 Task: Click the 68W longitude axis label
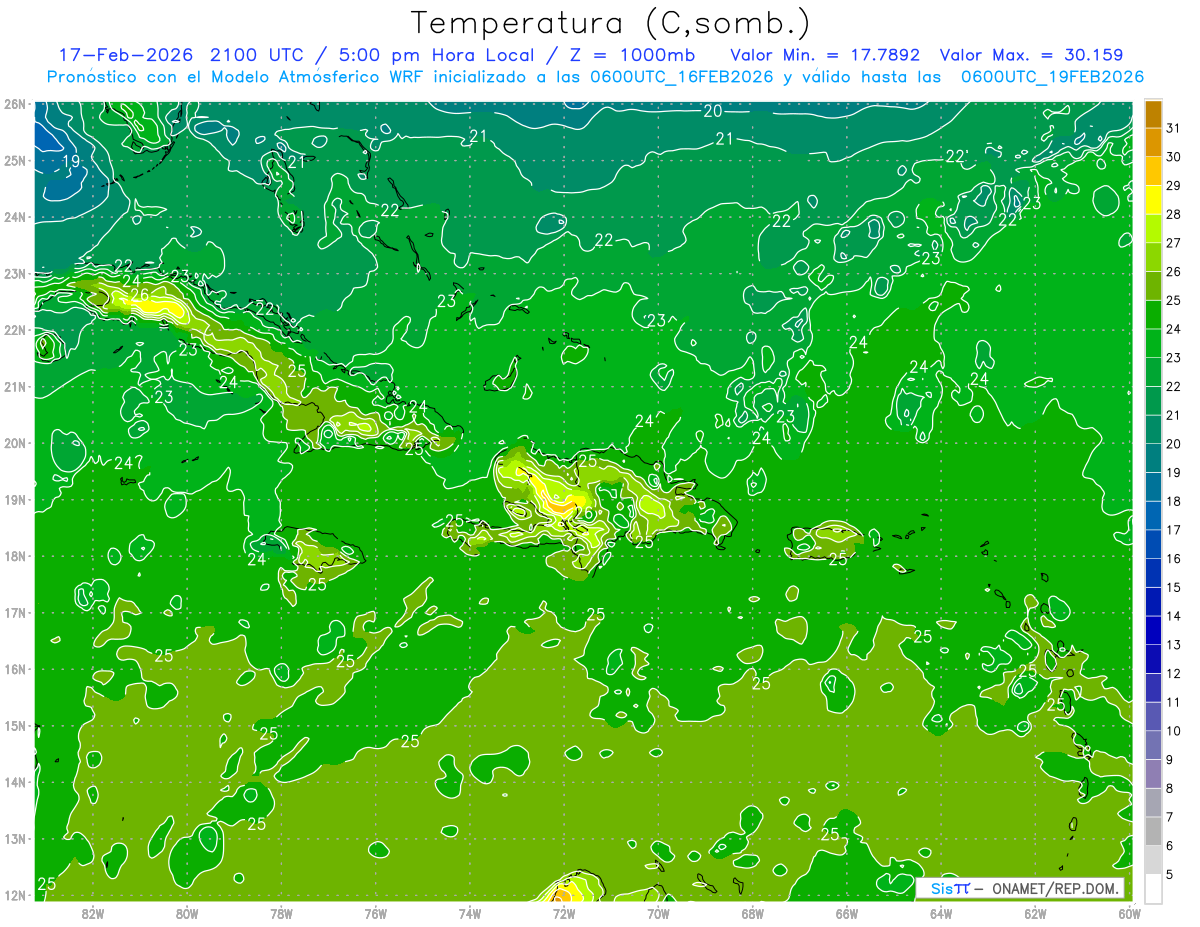click(753, 913)
